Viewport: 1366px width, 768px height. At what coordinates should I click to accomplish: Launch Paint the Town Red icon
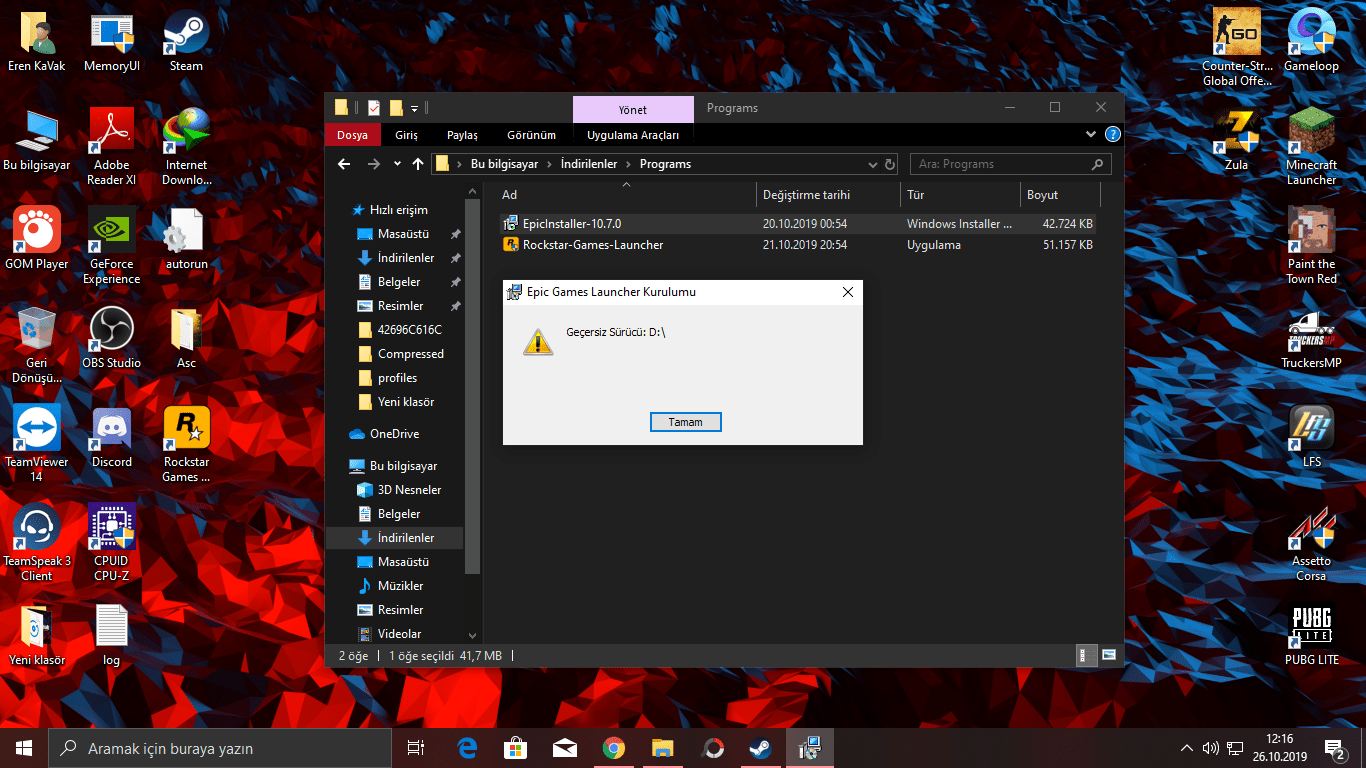(1312, 245)
